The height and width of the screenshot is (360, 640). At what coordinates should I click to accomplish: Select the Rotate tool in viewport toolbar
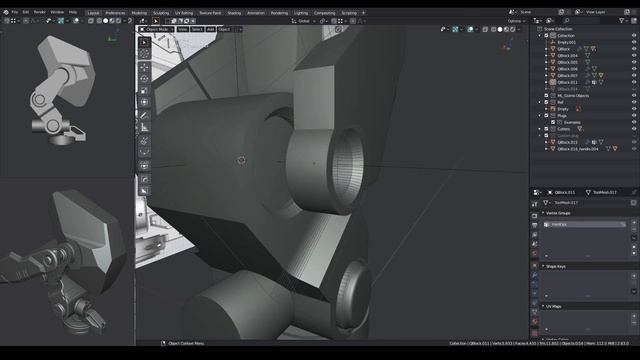[x=144, y=79]
